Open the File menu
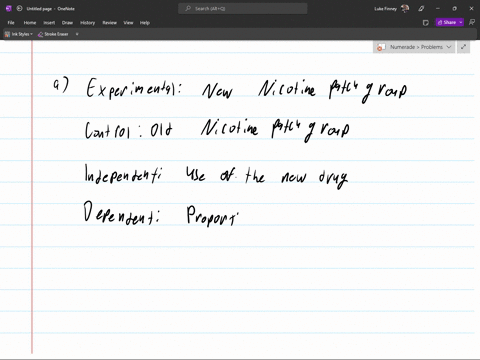Viewport: 480px width, 360px height. click(x=11, y=23)
